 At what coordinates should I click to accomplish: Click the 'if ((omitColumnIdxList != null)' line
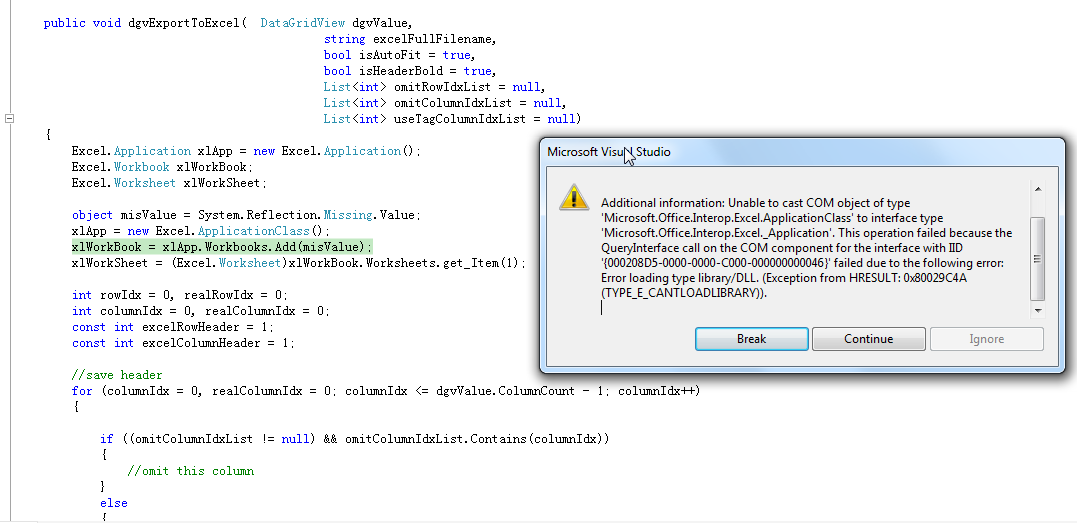(354, 438)
